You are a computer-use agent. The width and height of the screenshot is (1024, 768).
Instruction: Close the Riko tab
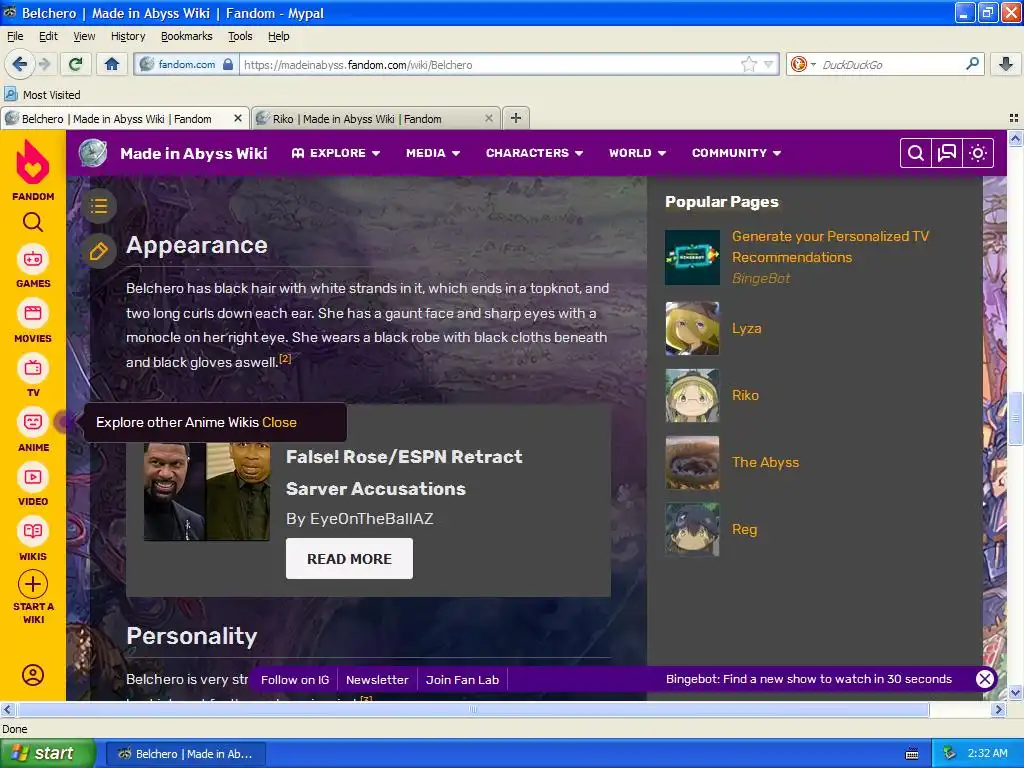488,118
